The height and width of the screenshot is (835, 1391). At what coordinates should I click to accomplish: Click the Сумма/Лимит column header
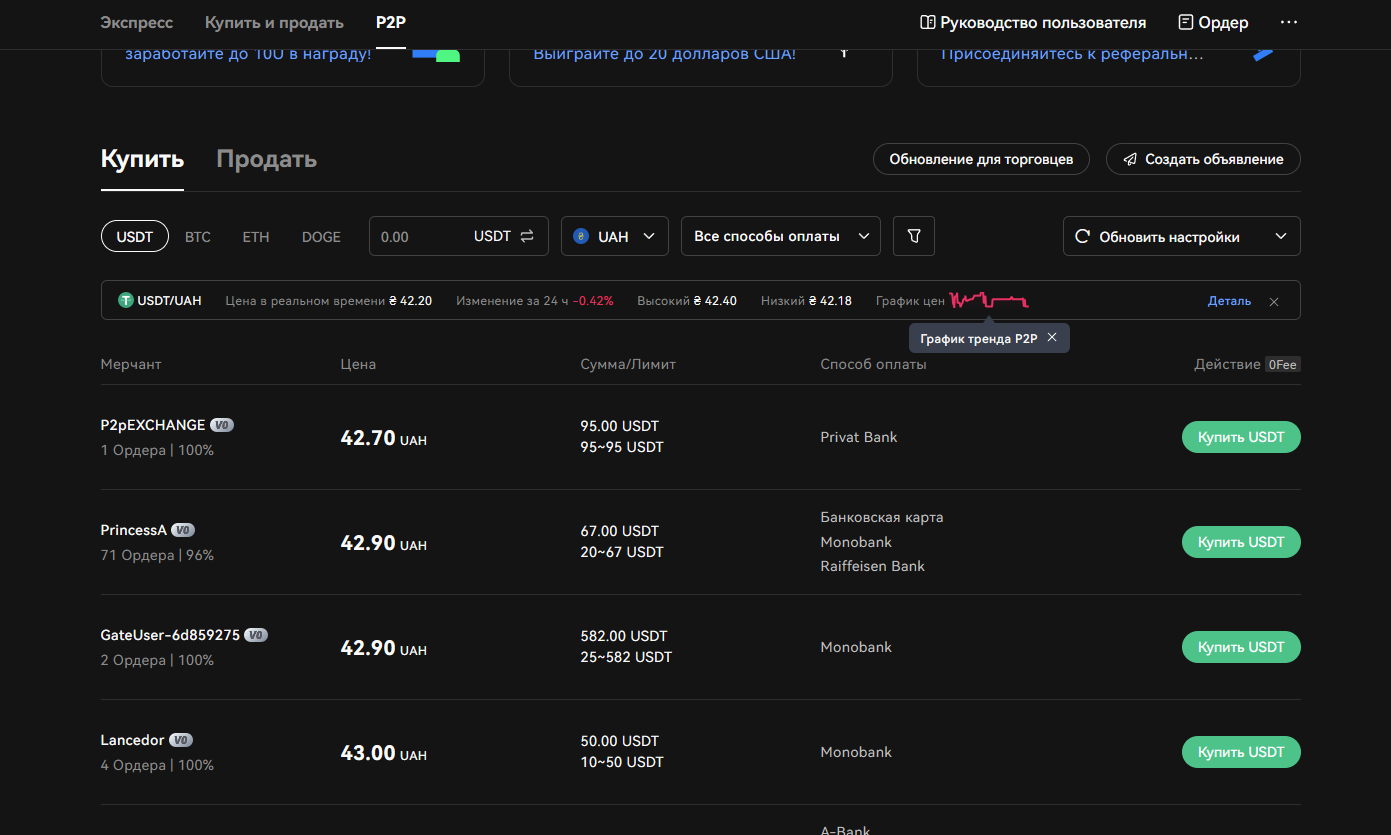pyautogui.click(x=628, y=364)
